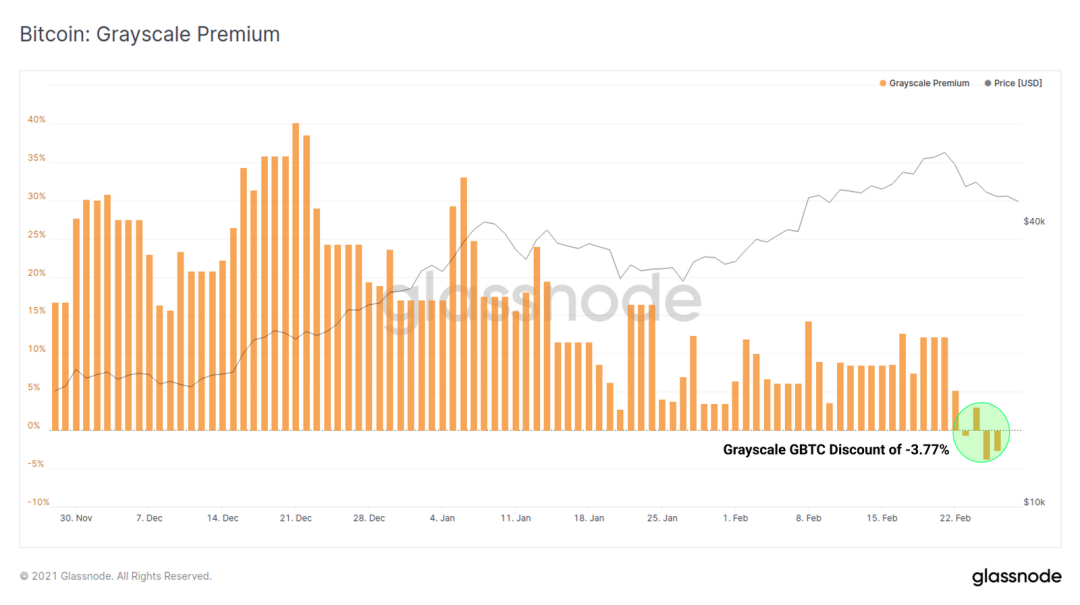Click the 14. Dec date label
Viewport: 1080px width, 605px height.
222,518
